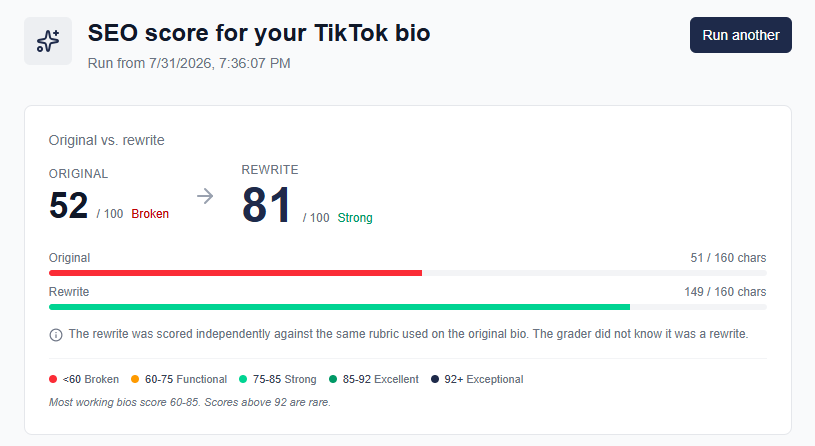The image size is (815, 446).
Task: Click the light green Strong legend dot
Action: click(x=243, y=379)
